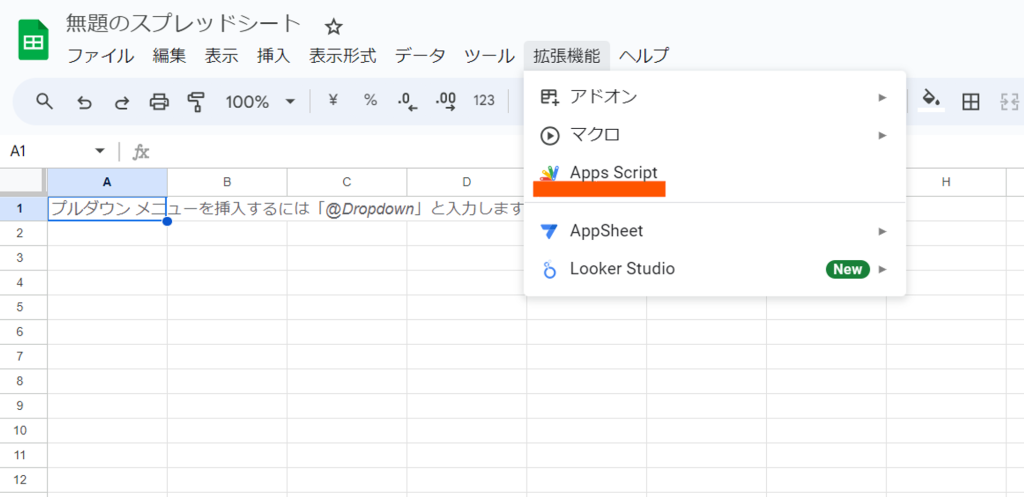Select the paint format roller icon

[195, 101]
